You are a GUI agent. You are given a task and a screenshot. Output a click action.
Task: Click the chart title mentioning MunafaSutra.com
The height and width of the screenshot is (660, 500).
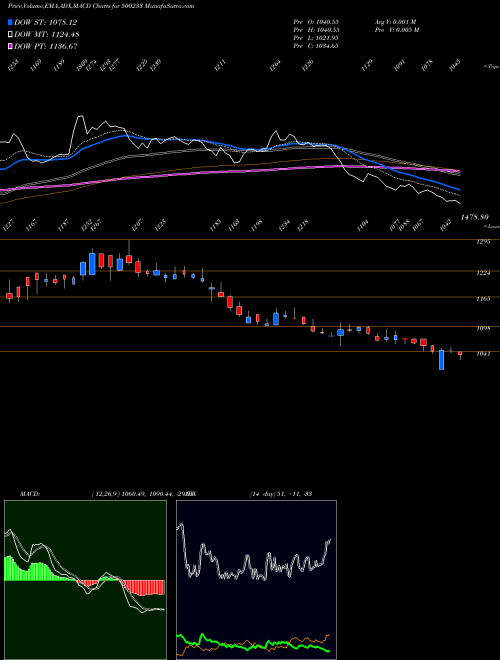coord(101,6)
